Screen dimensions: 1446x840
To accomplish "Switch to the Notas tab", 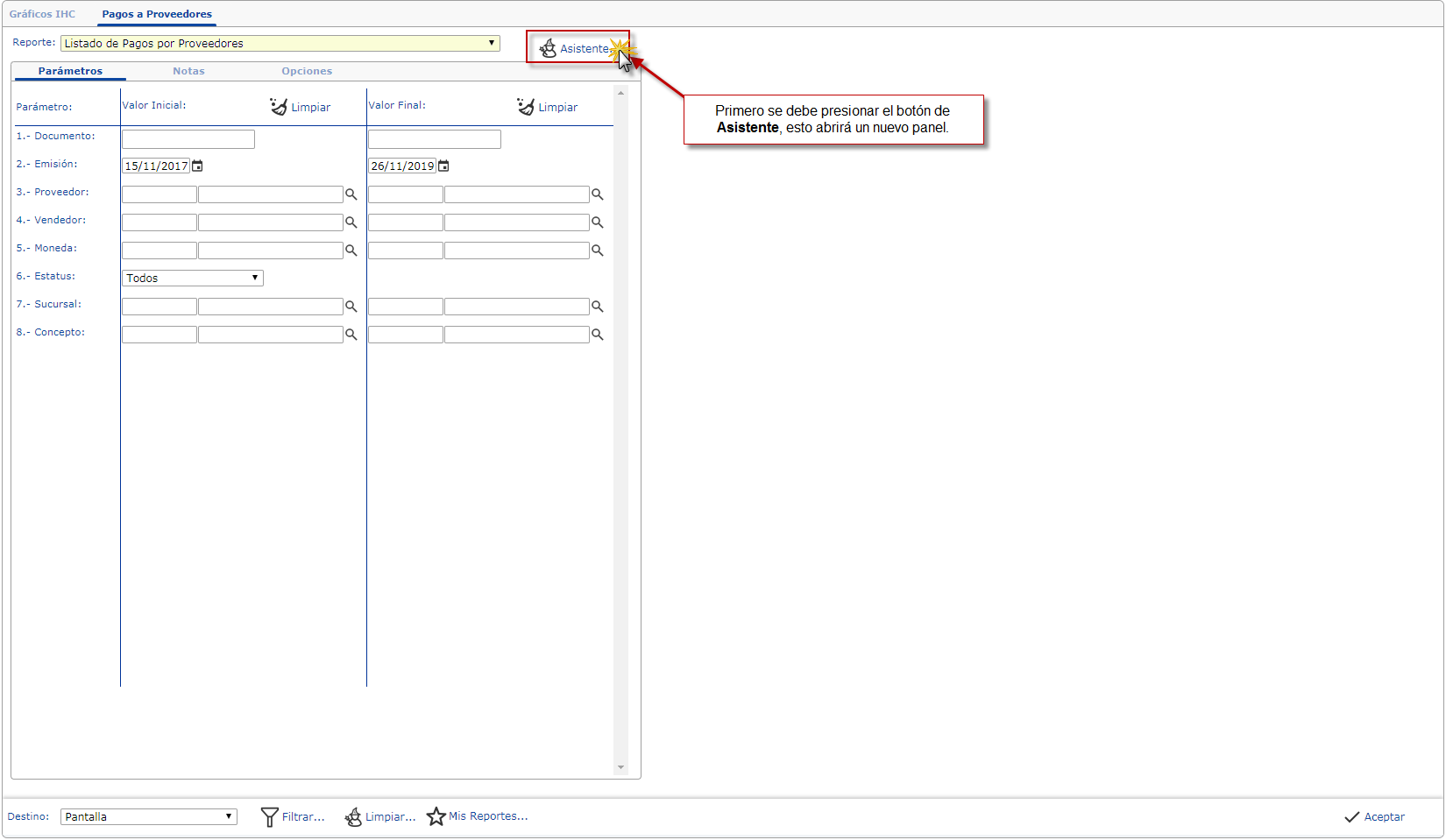I will click(188, 71).
